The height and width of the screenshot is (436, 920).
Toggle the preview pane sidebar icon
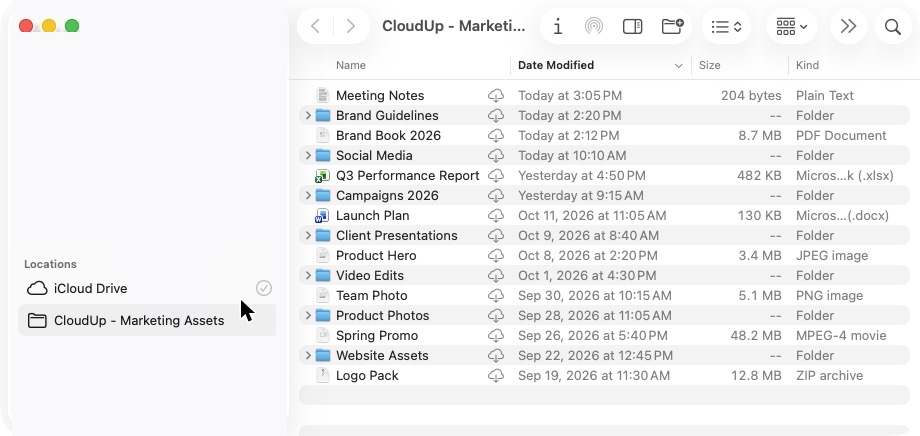tap(632, 26)
